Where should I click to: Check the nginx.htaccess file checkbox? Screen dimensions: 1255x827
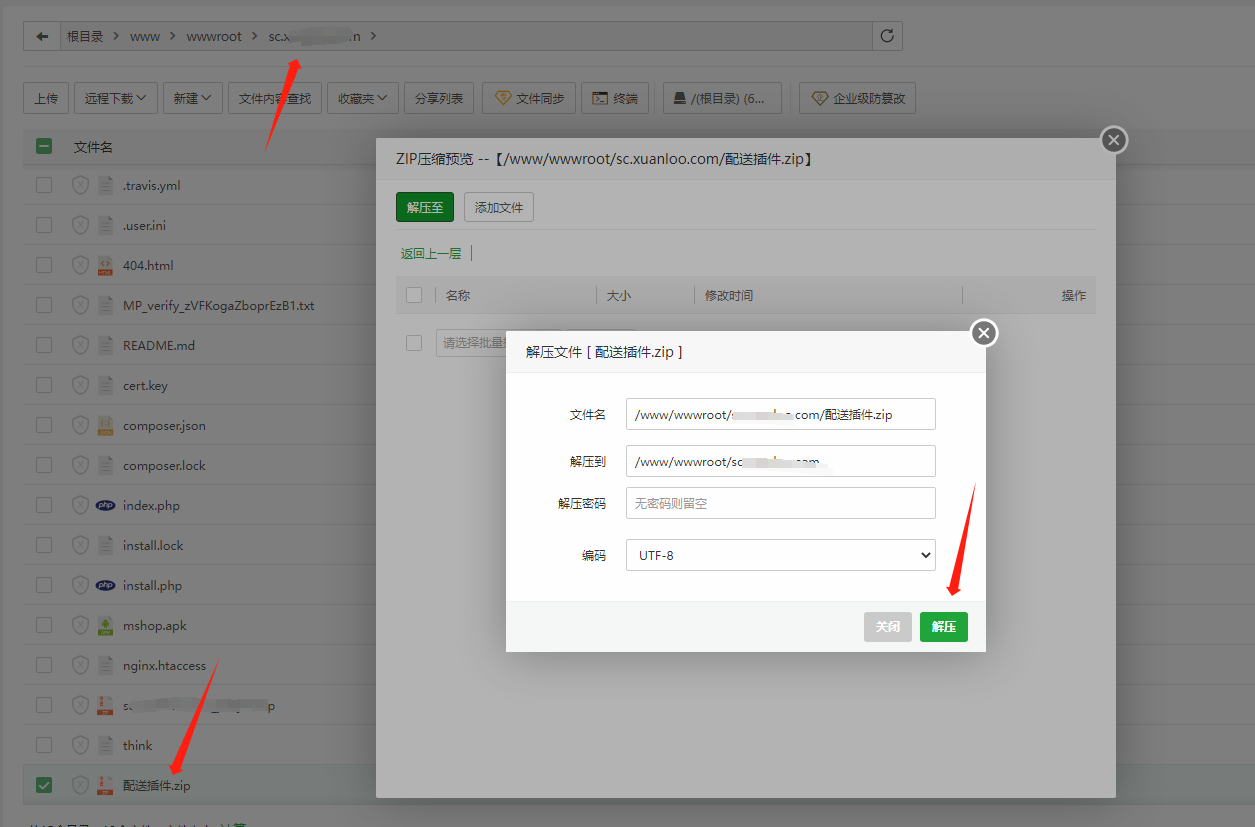coord(44,665)
